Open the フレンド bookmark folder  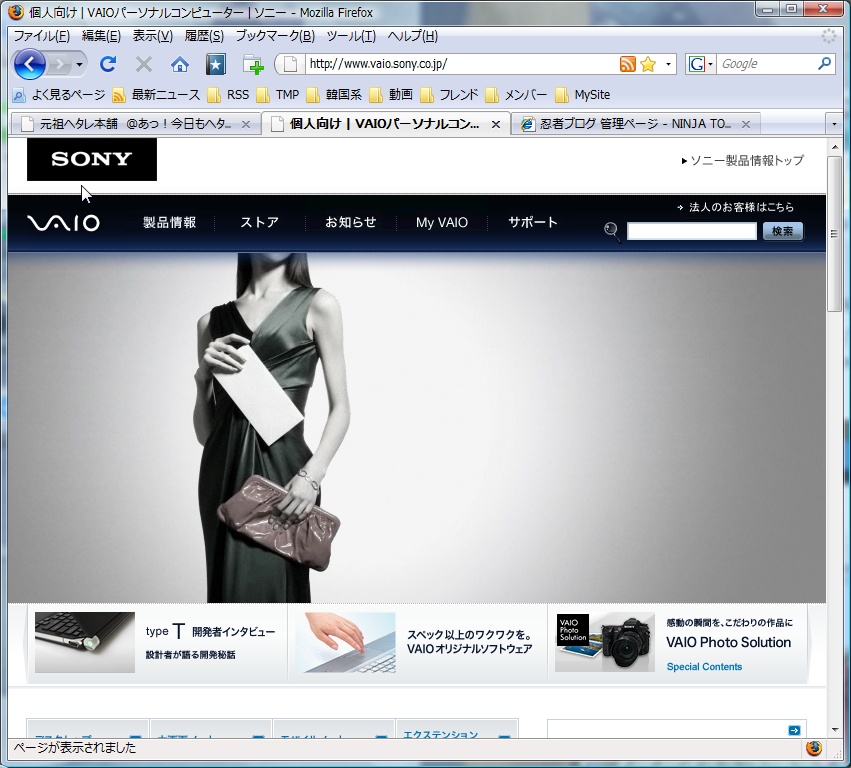point(449,95)
